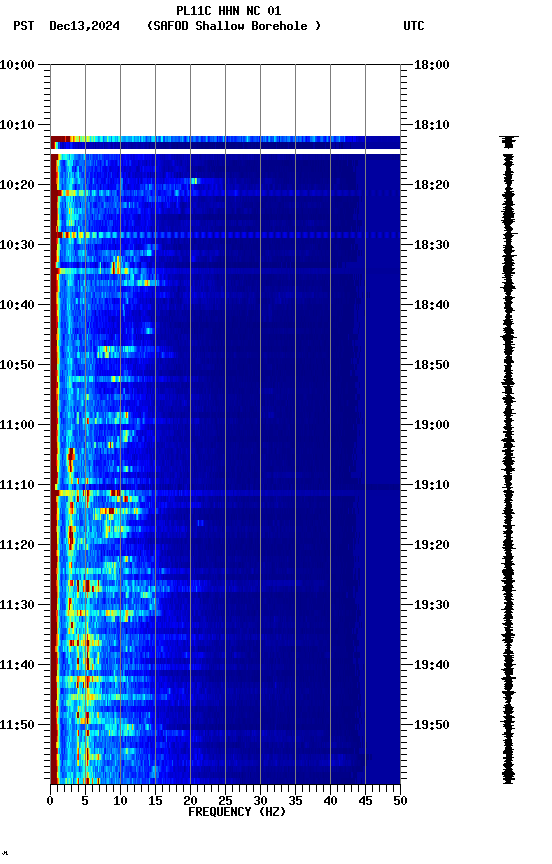Screen dimensions: 552x864
Task: Click the 10 Hz frequency tick label
Action: (120, 801)
